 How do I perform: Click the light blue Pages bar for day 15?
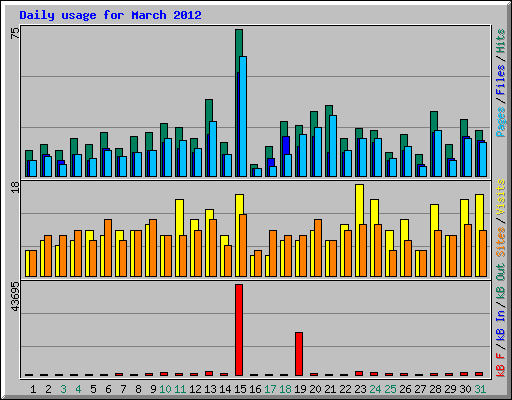coord(243,116)
